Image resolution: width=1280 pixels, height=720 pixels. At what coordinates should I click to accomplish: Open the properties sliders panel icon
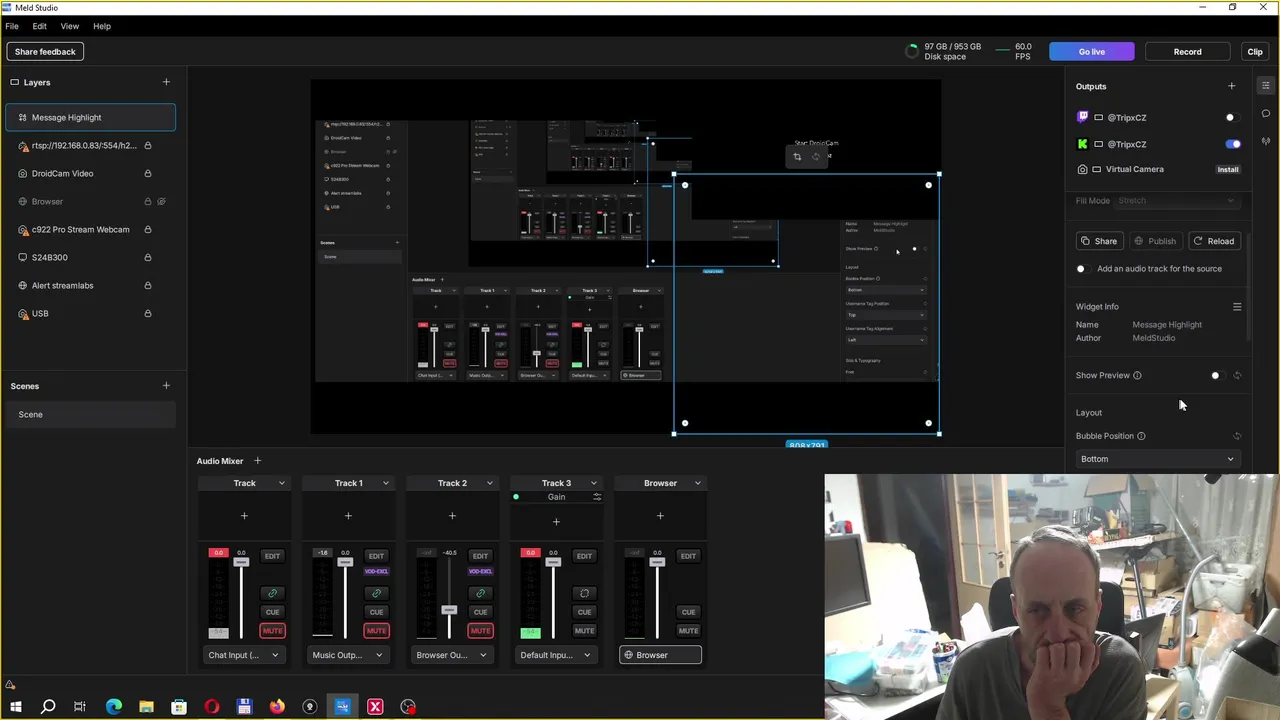coord(1265,86)
